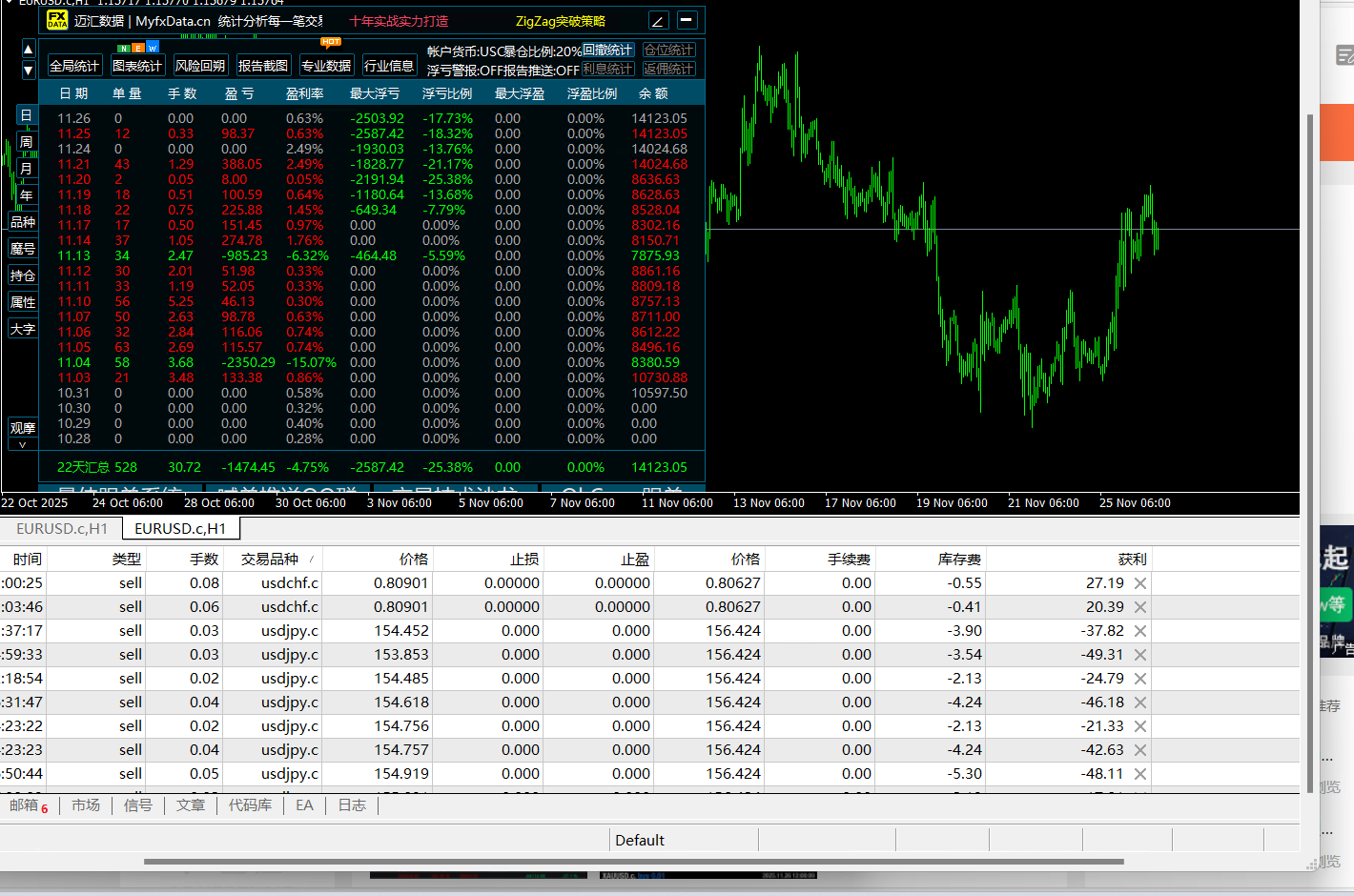Toggle 回撤统计 drawdown statistics
Screen dimensions: 1354x896
pos(607,50)
